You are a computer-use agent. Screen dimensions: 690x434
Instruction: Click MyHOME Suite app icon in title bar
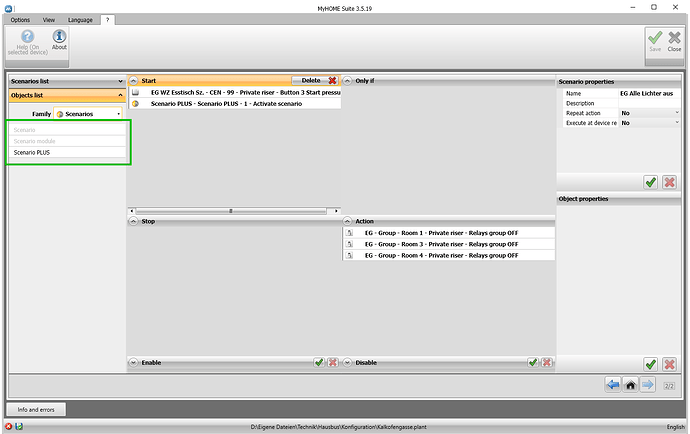pos(8,8)
